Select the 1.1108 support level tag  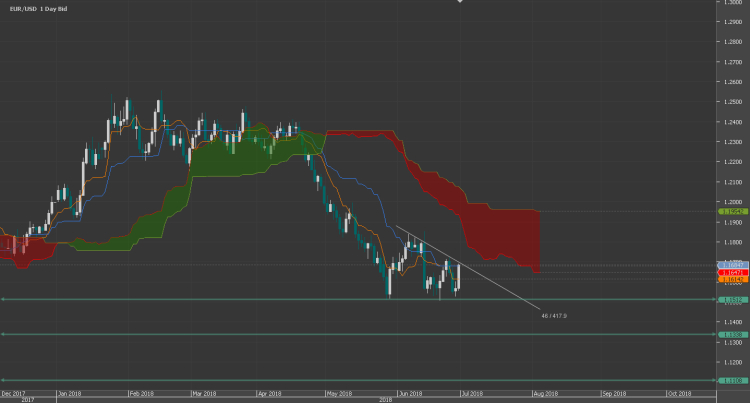pyautogui.click(x=733, y=381)
